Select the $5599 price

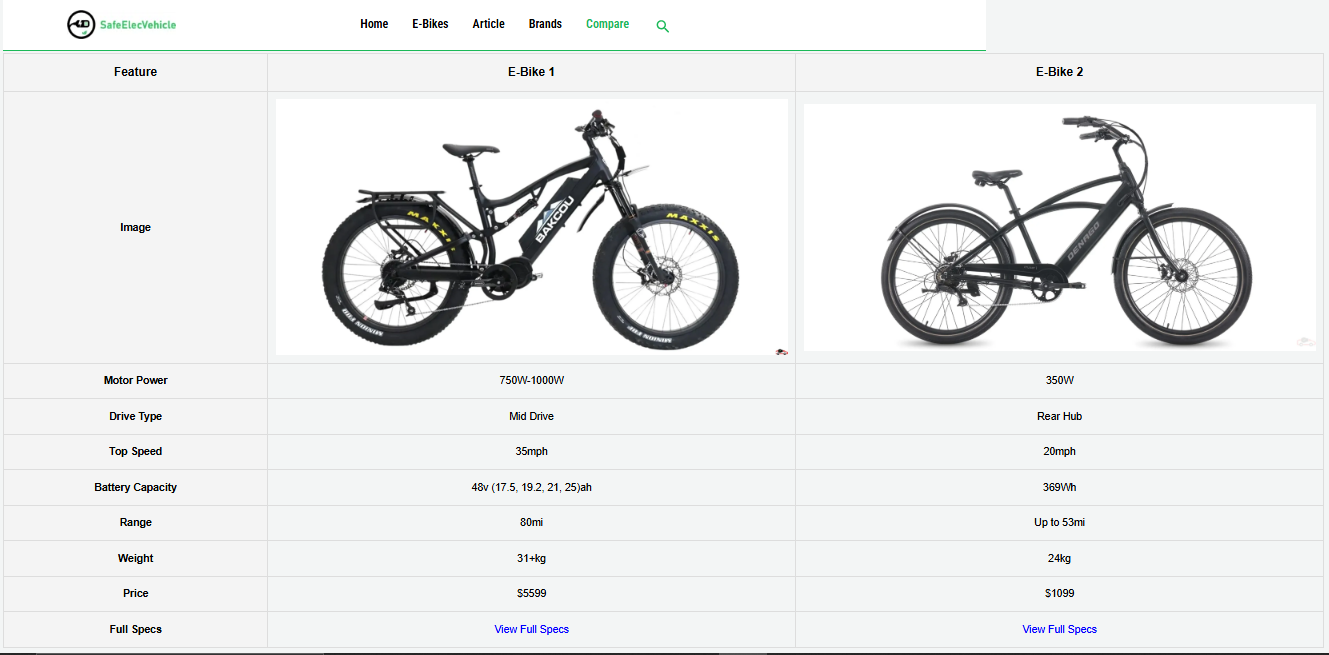coord(531,593)
